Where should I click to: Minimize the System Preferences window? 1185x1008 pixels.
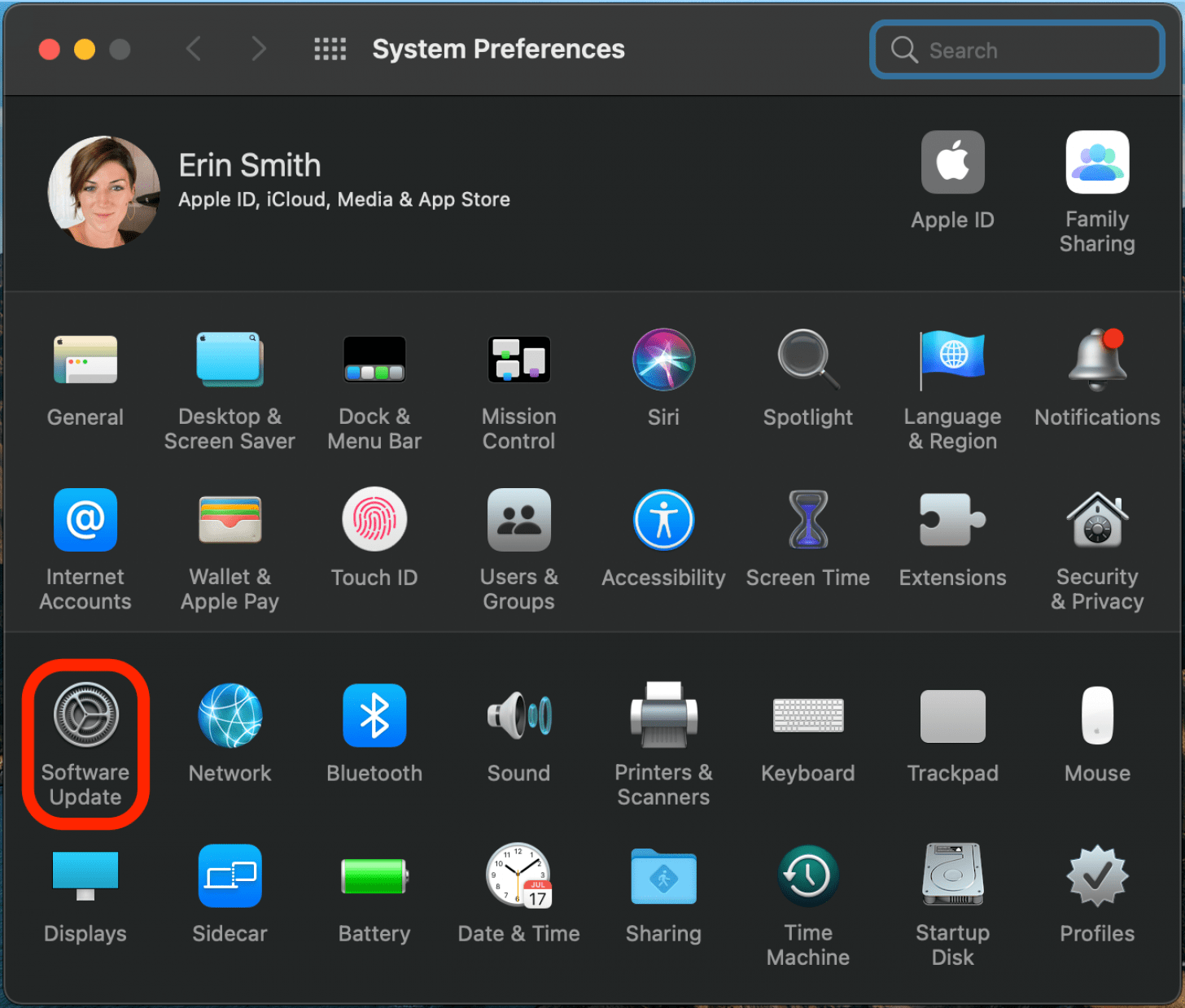[85, 50]
